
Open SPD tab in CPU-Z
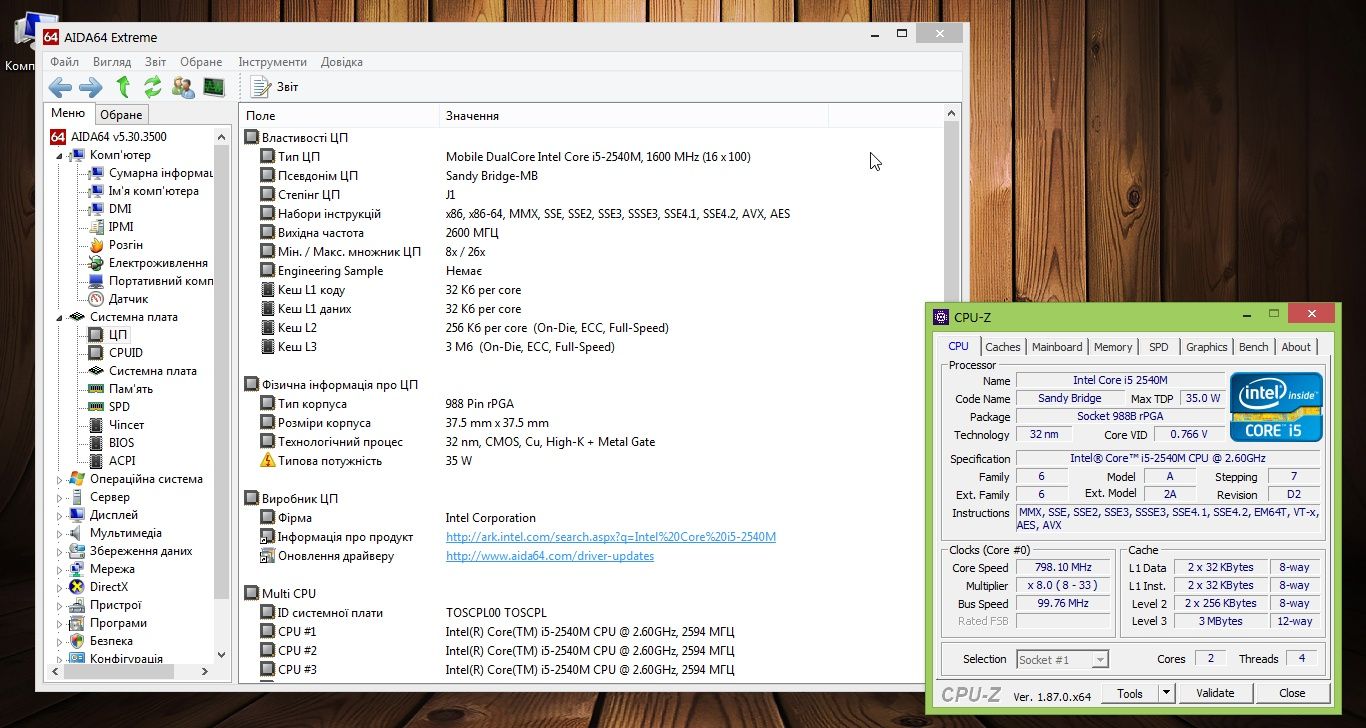(1158, 347)
